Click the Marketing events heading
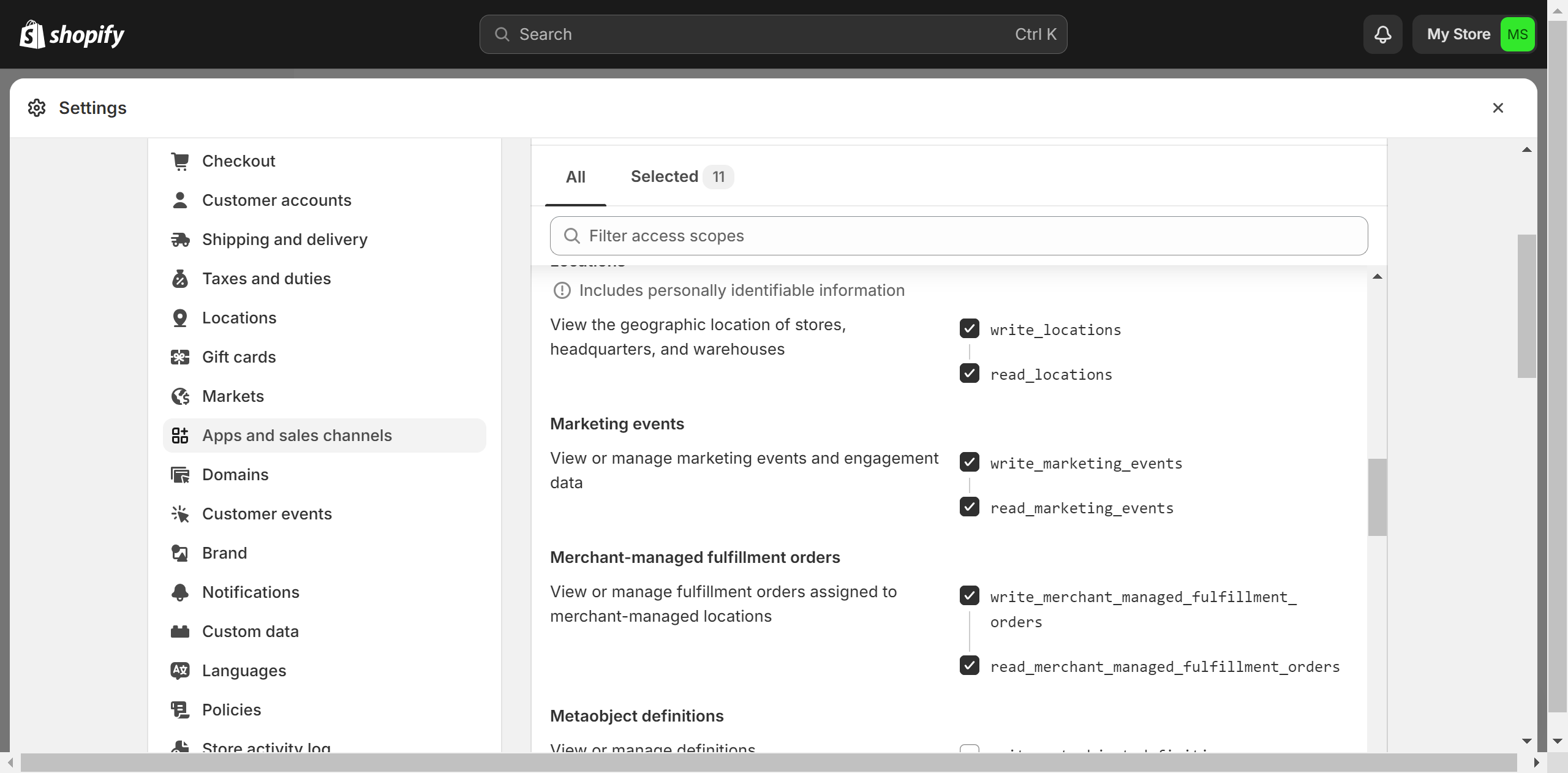Screen dimensions: 1568x773 pos(617,424)
